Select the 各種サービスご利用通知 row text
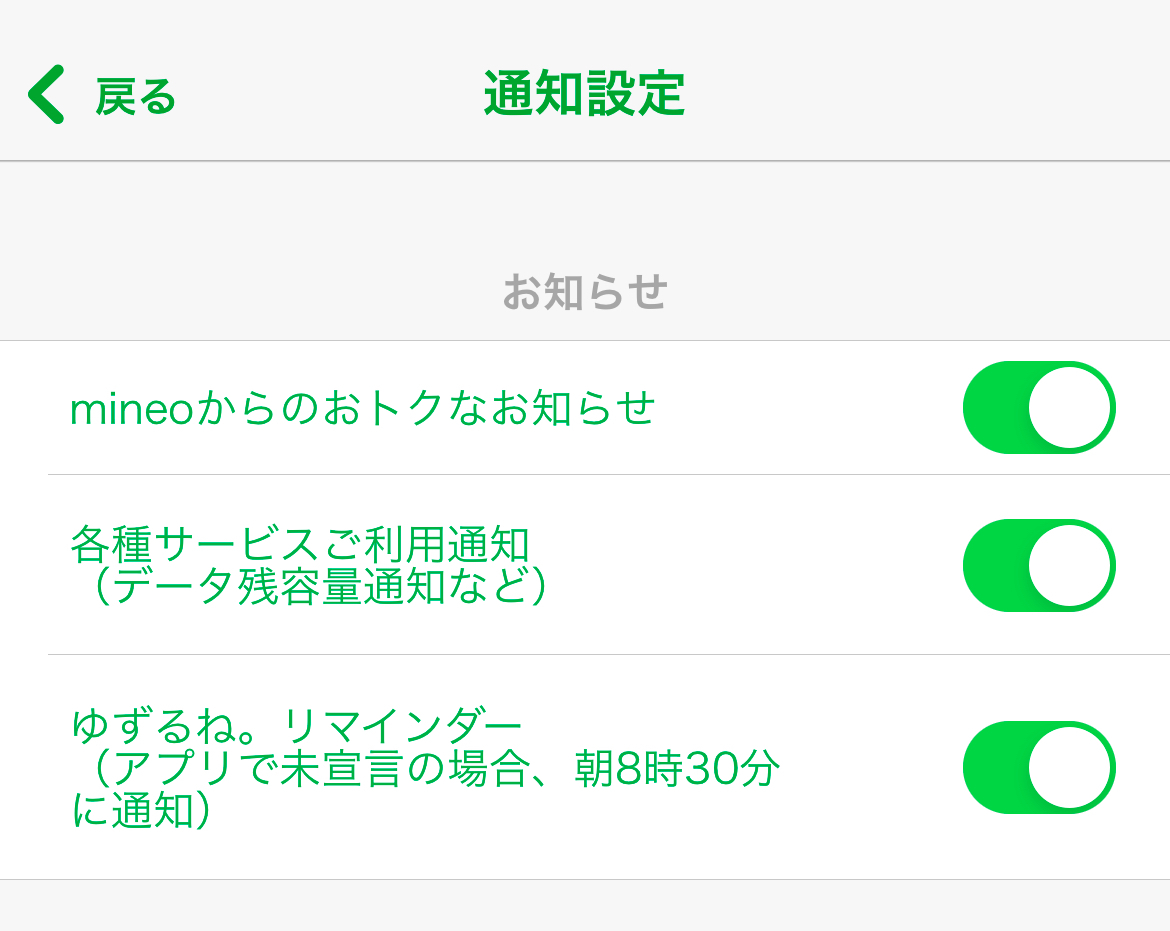 (299, 545)
